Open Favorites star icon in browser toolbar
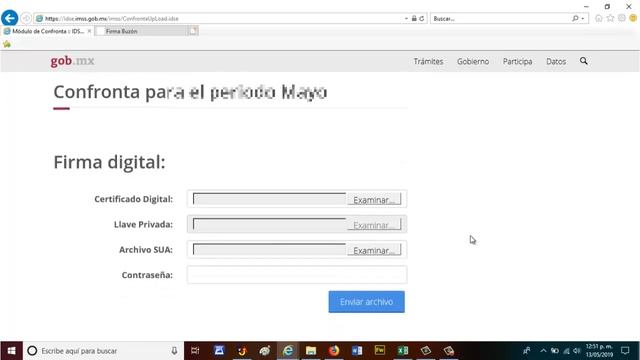This screenshot has height=360, width=640. point(610,18)
